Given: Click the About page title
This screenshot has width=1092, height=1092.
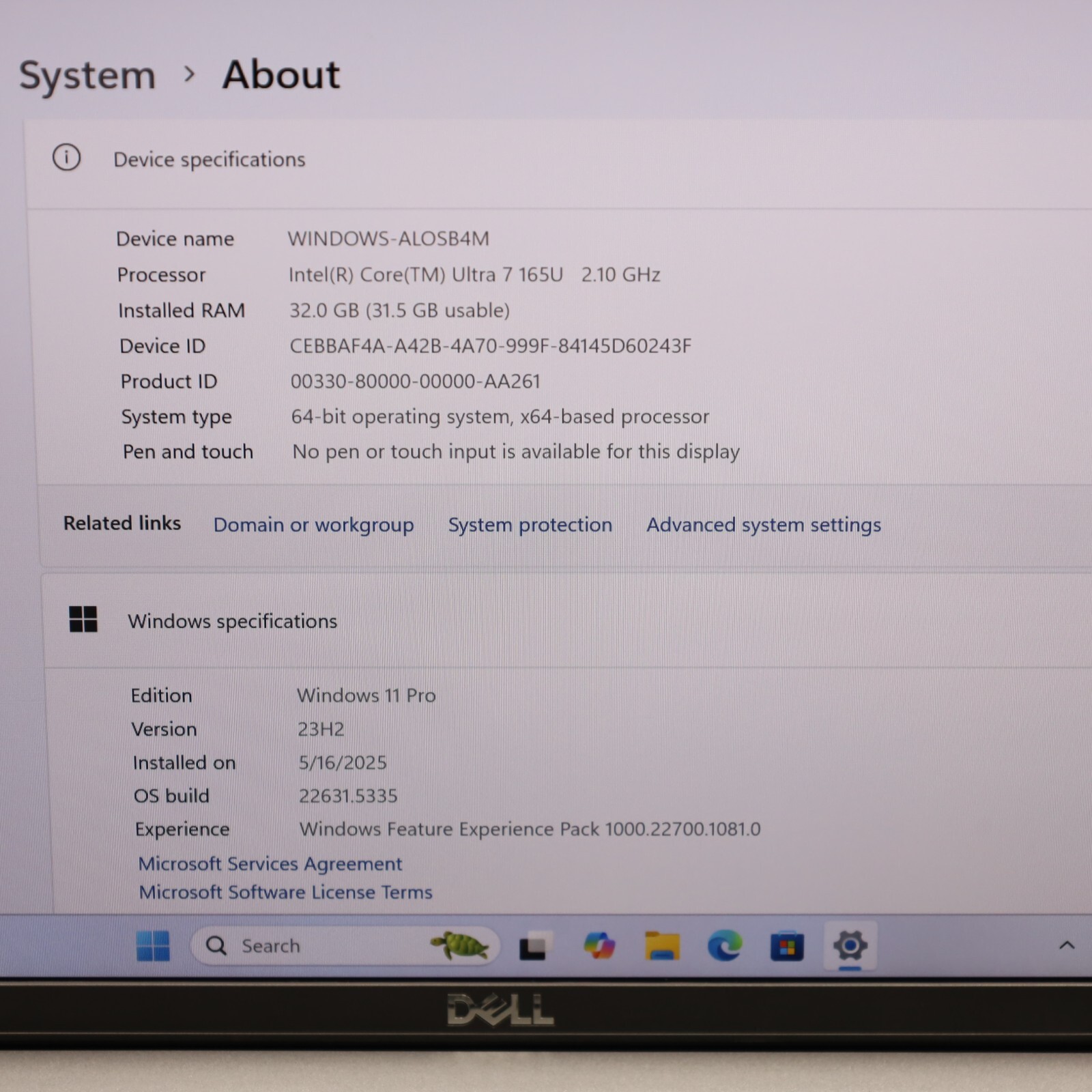Looking at the screenshot, I should click(281, 74).
